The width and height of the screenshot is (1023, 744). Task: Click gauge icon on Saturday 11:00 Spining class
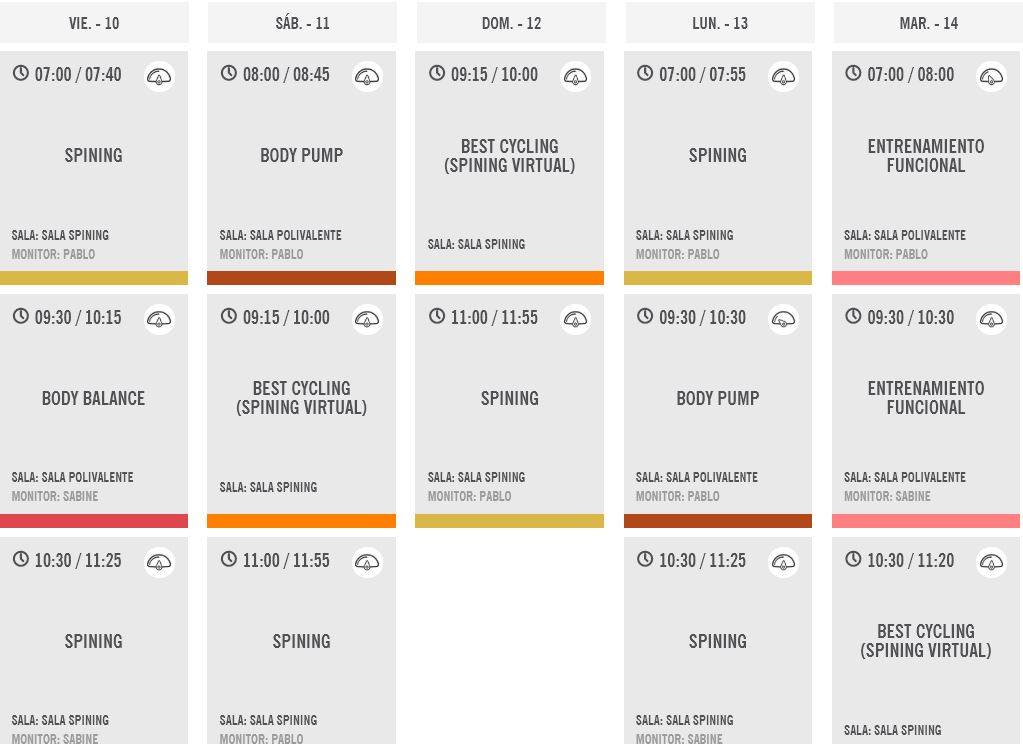tap(367, 562)
